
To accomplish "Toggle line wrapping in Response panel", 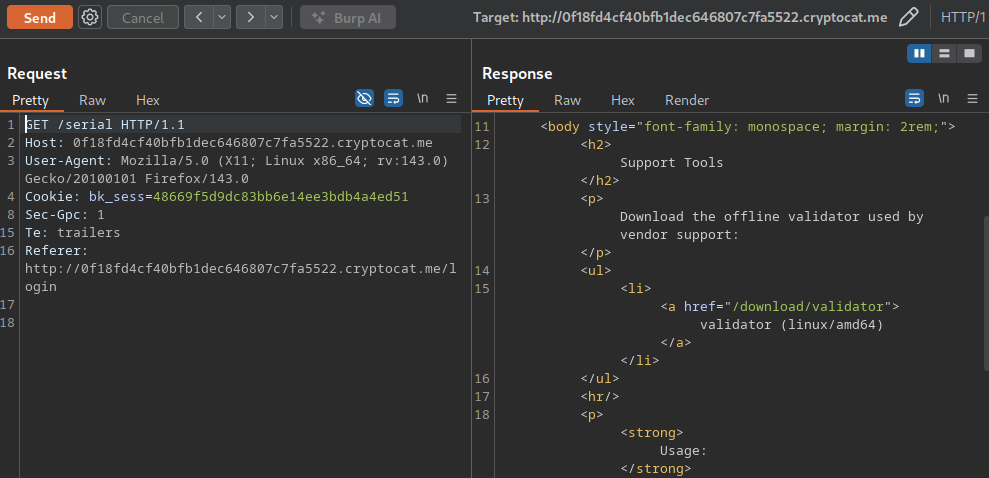I will [x=914, y=98].
